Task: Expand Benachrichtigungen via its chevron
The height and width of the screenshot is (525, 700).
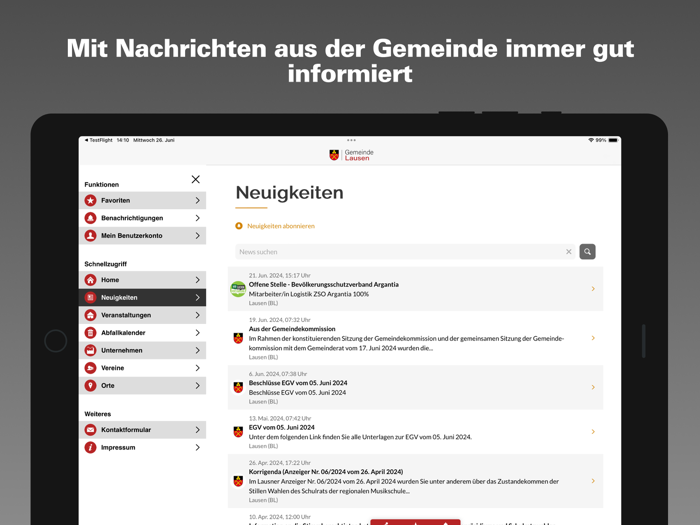Action: [198, 218]
